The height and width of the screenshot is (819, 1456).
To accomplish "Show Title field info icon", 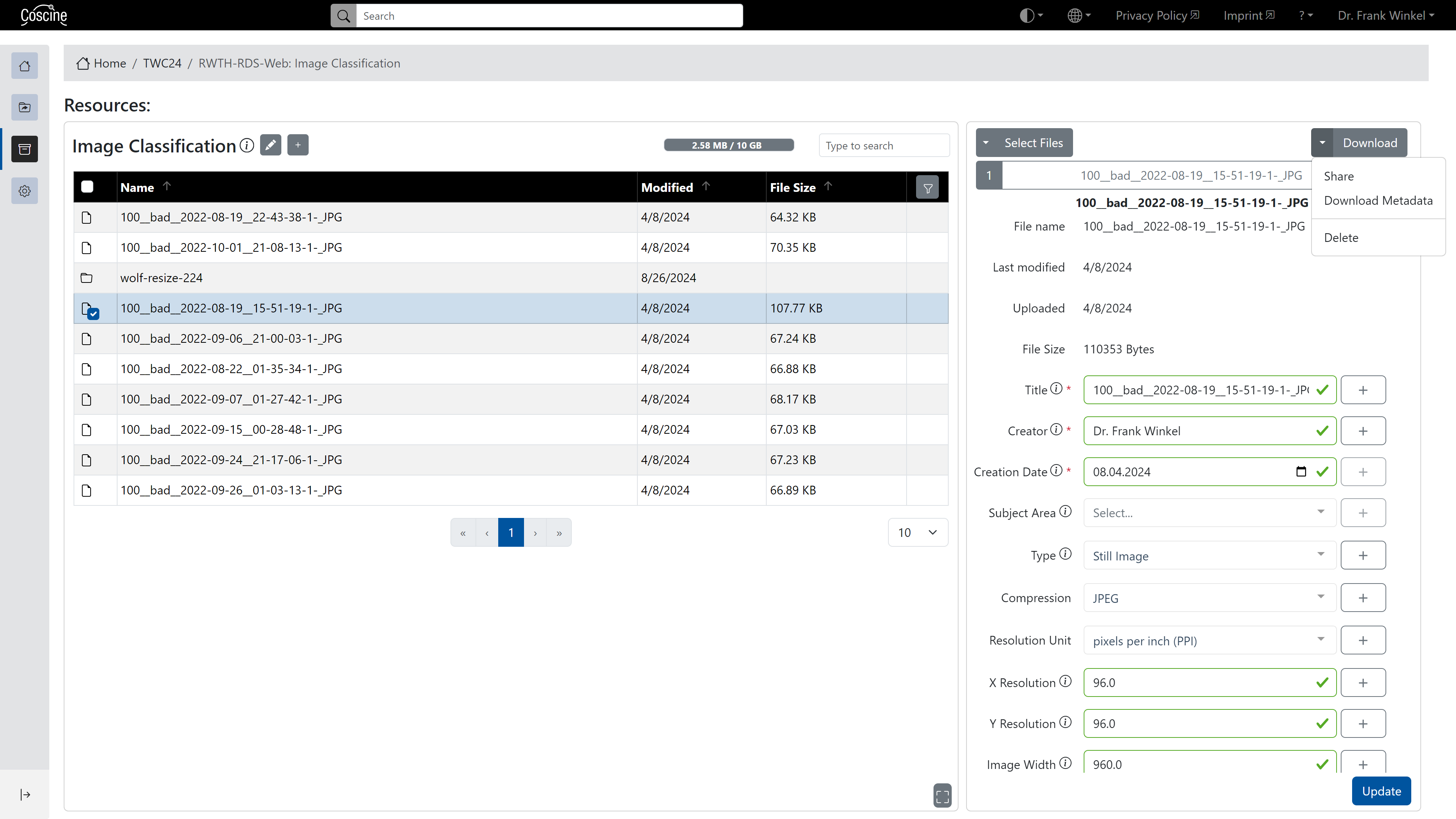I will click(1056, 389).
